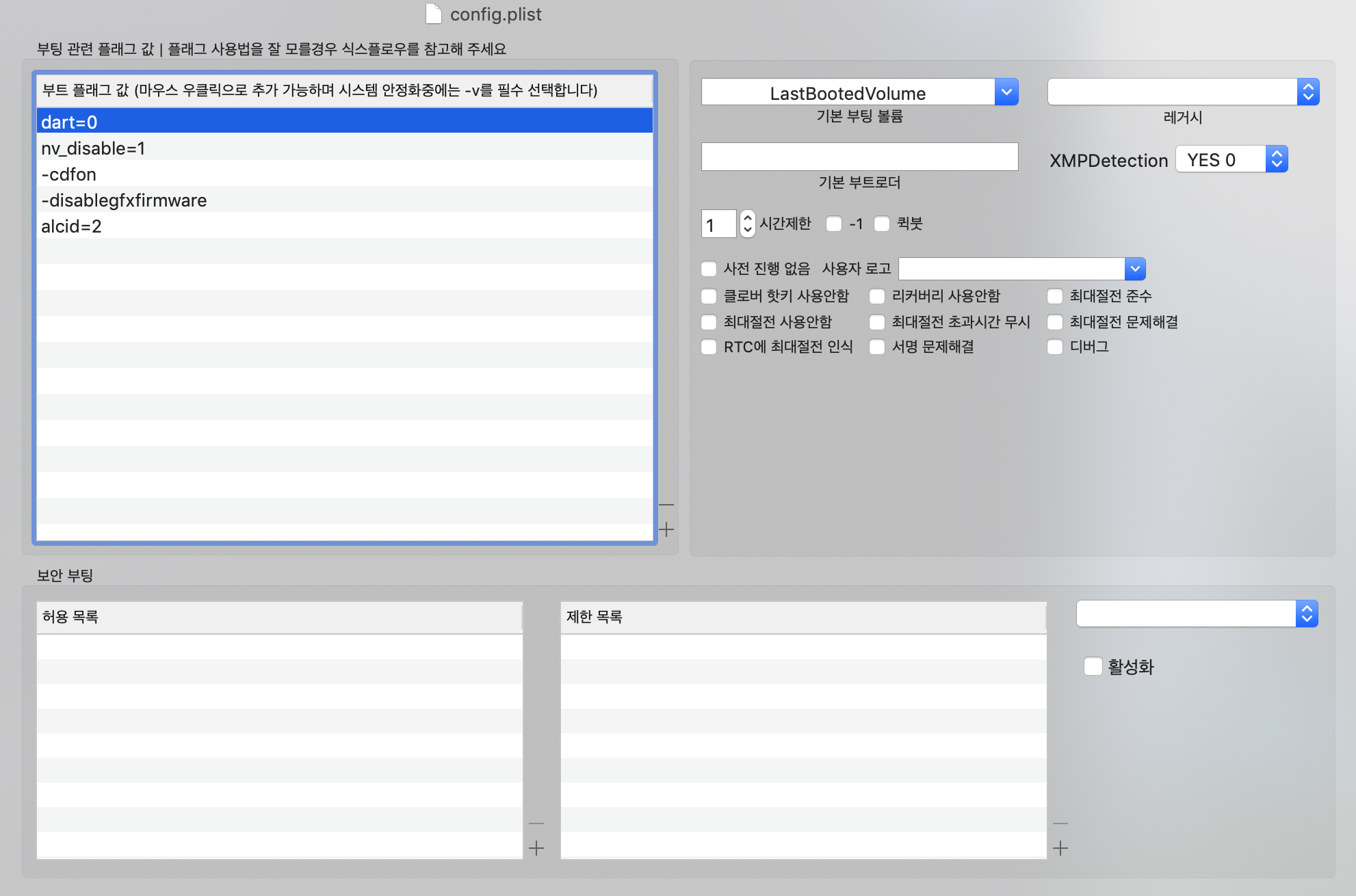Image resolution: width=1356 pixels, height=896 pixels.
Task: Click the 시간제한 value field
Action: click(x=718, y=224)
